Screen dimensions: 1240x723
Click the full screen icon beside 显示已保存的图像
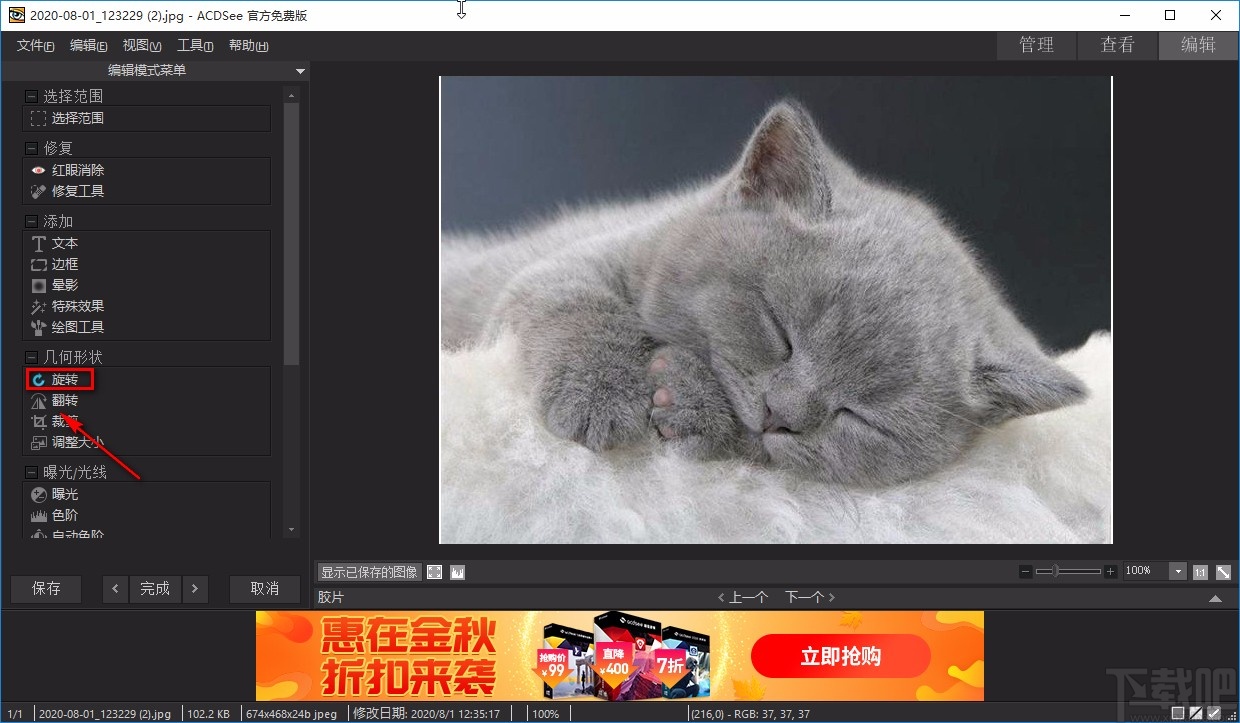(435, 572)
